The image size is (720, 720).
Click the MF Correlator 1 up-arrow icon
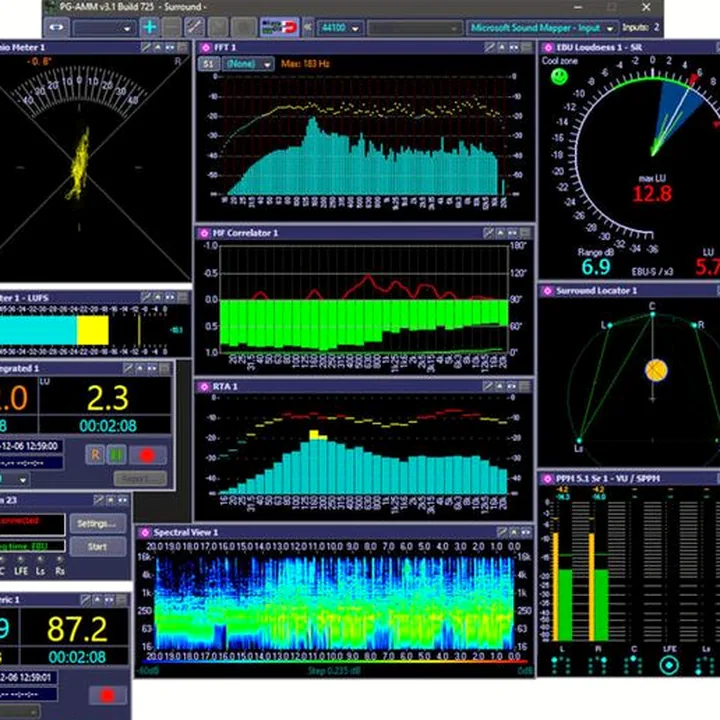click(501, 233)
